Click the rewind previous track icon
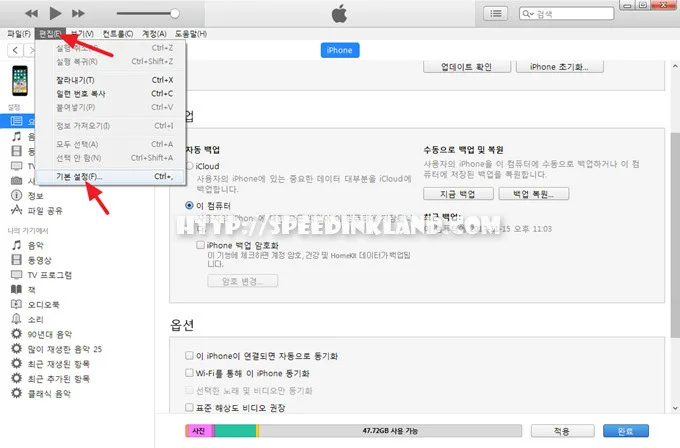The width and height of the screenshot is (680, 448). [x=31, y=13]
